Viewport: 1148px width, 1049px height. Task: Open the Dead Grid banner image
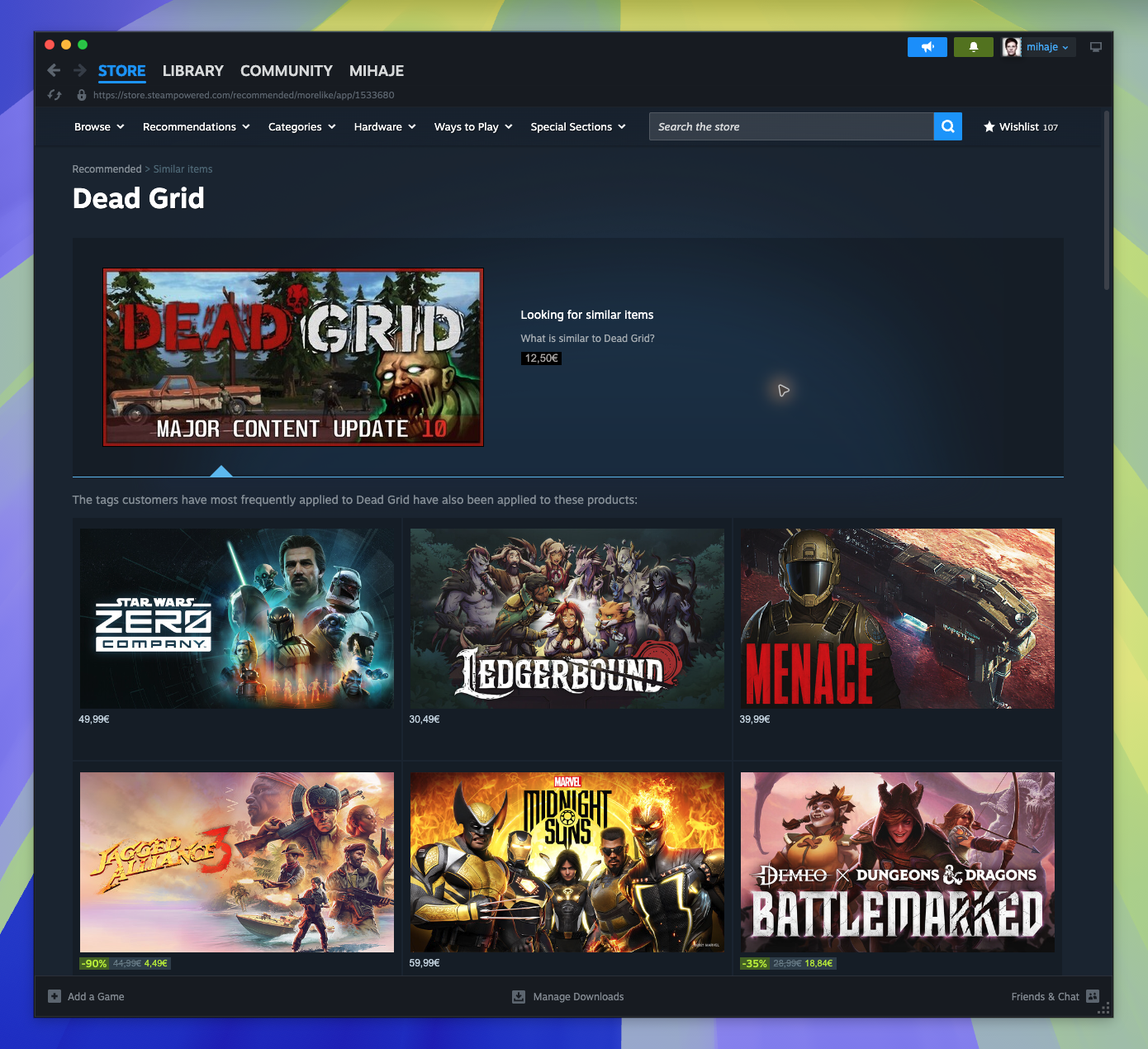pyautogui.click(x=293, y=357)
